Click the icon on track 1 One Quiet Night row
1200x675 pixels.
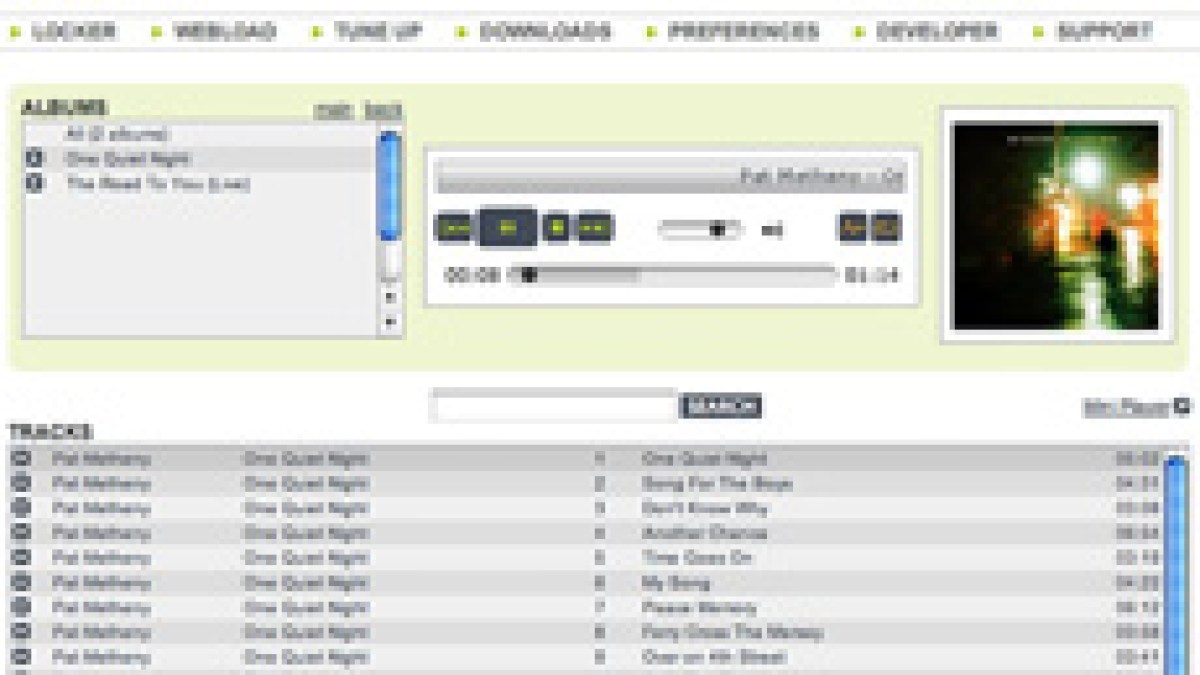click(20, 459)
